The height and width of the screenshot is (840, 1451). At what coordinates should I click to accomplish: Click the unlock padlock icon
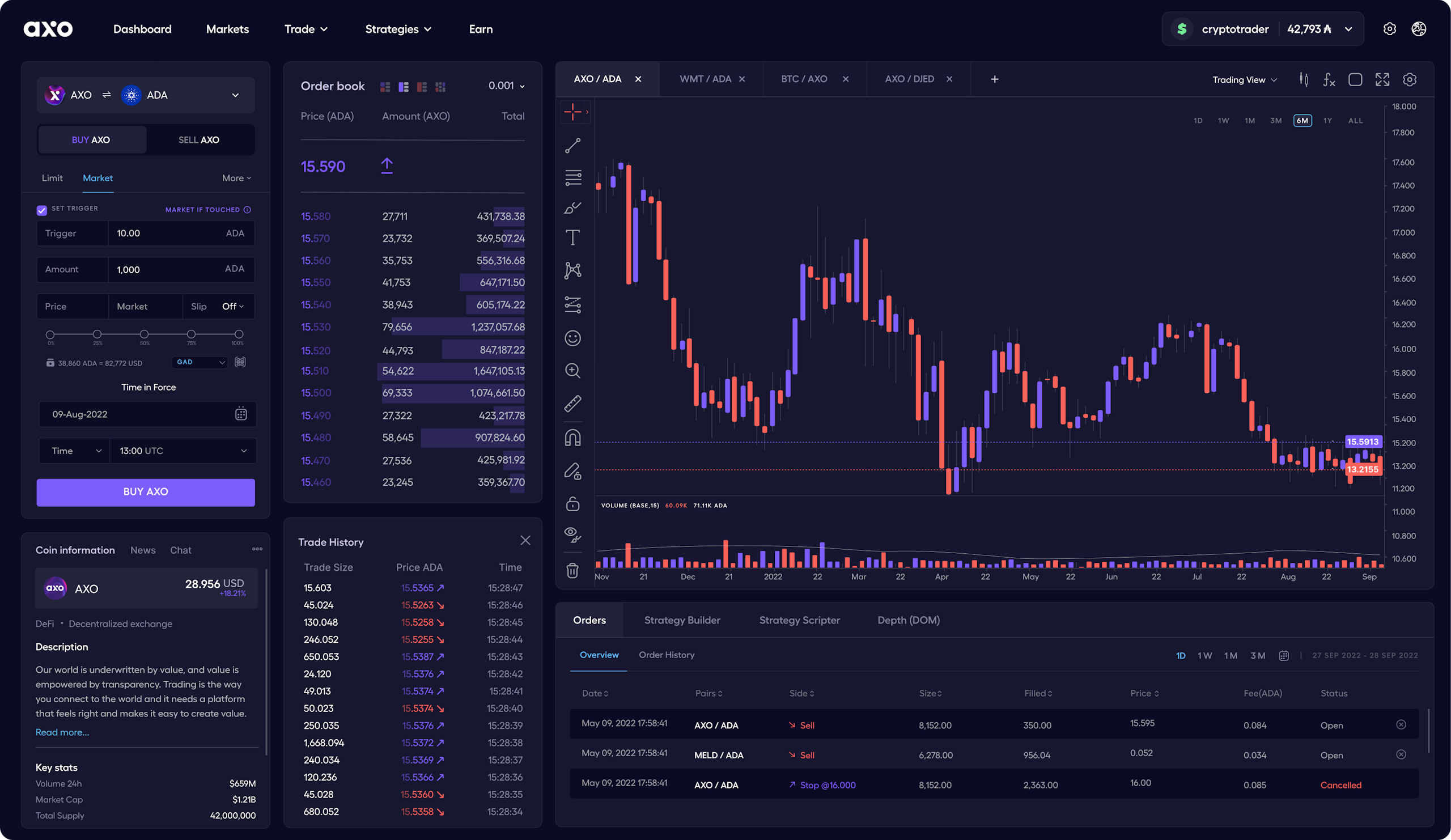tap(572, 504)
